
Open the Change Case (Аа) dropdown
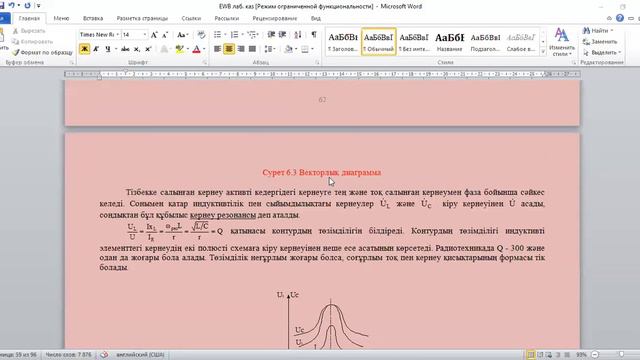click(182, 35)
